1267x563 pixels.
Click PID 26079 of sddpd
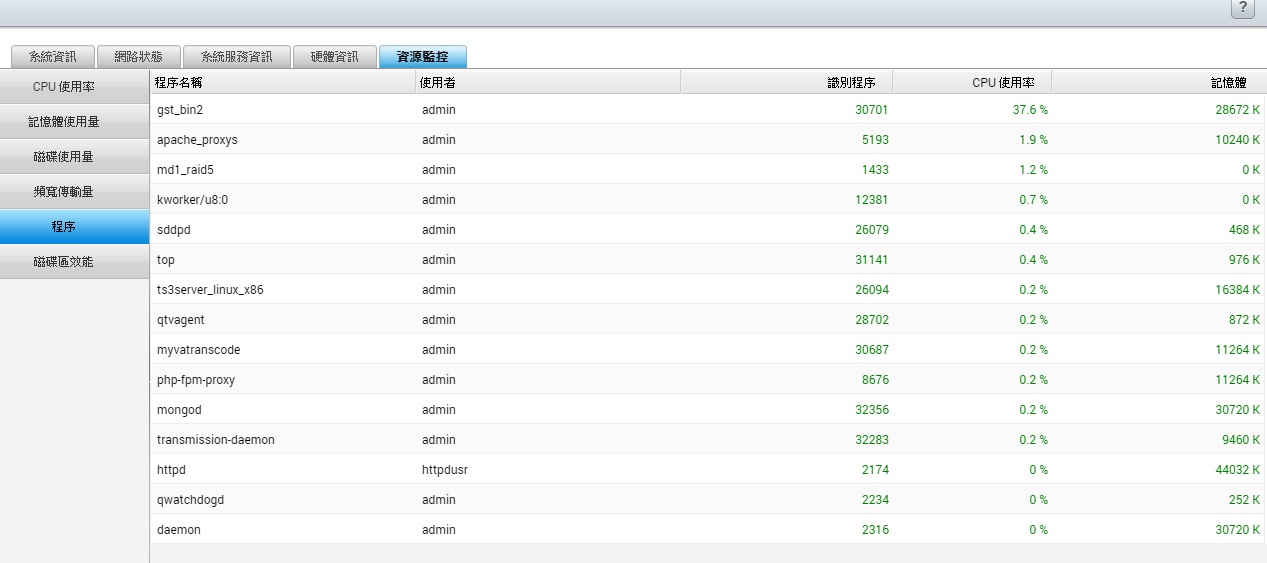871,230
